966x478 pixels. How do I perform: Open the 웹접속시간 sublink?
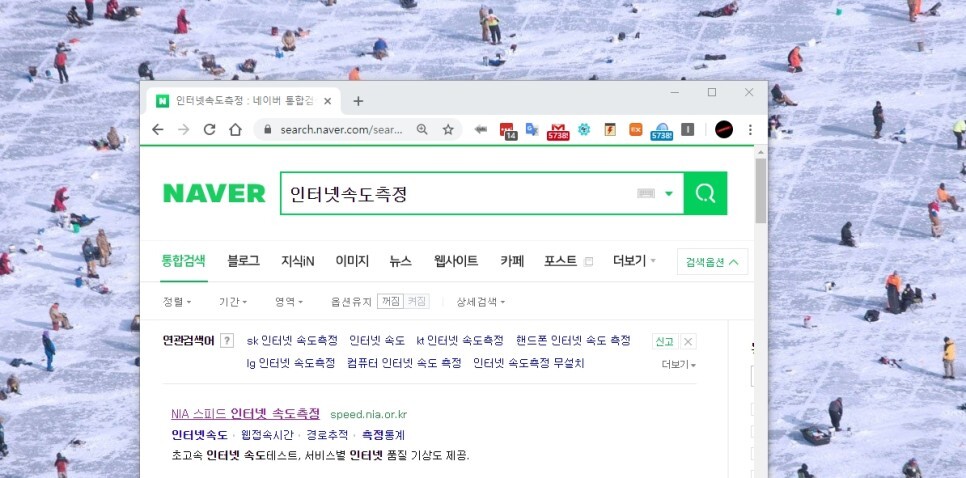267,435
